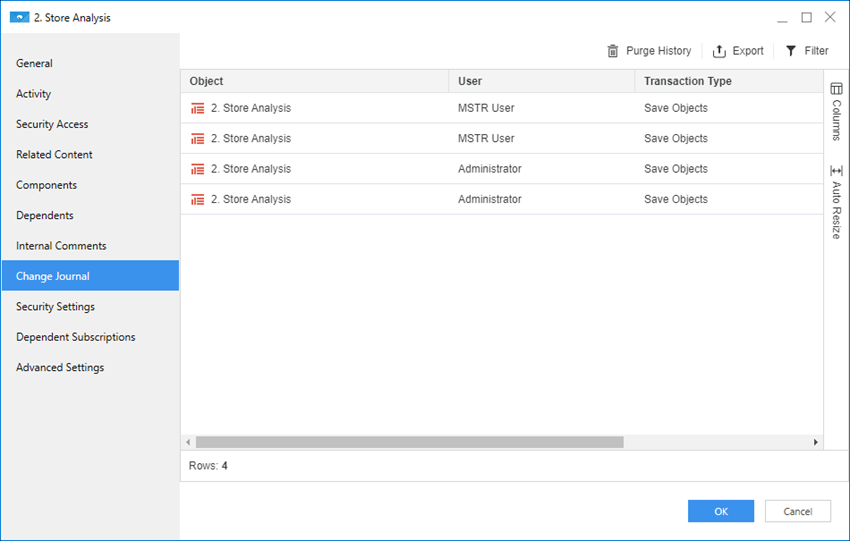Switch to Security Access section

coord(52,124)
